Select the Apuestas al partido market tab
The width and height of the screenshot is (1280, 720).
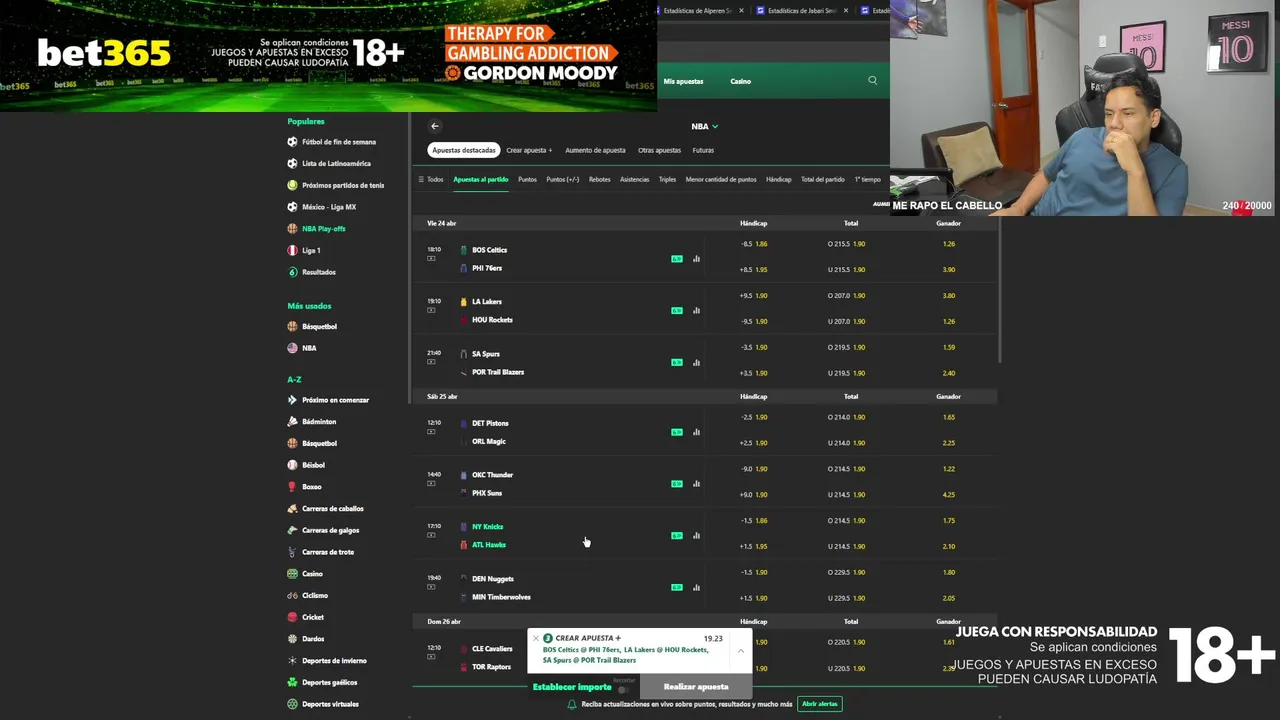tap(481, 180)
